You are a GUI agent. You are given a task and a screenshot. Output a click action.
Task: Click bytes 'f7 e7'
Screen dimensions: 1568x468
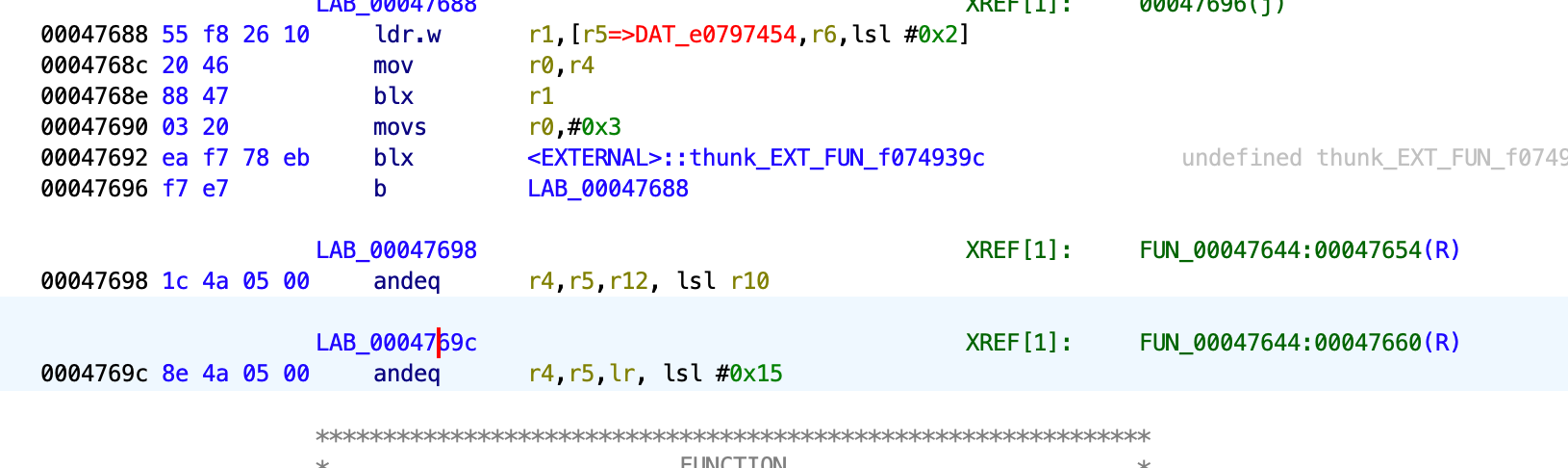click(195, 189)
